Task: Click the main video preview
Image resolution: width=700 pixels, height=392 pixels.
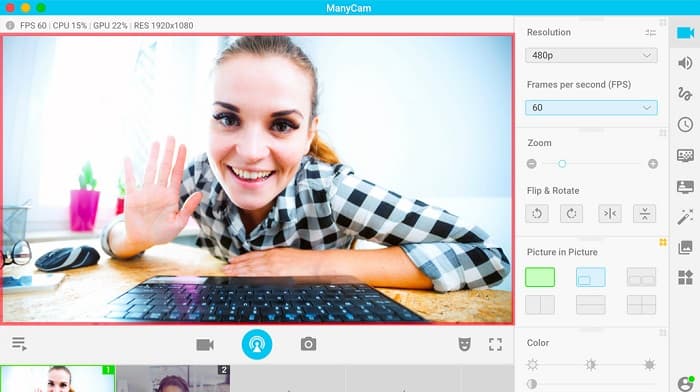Action: (258, 179)
